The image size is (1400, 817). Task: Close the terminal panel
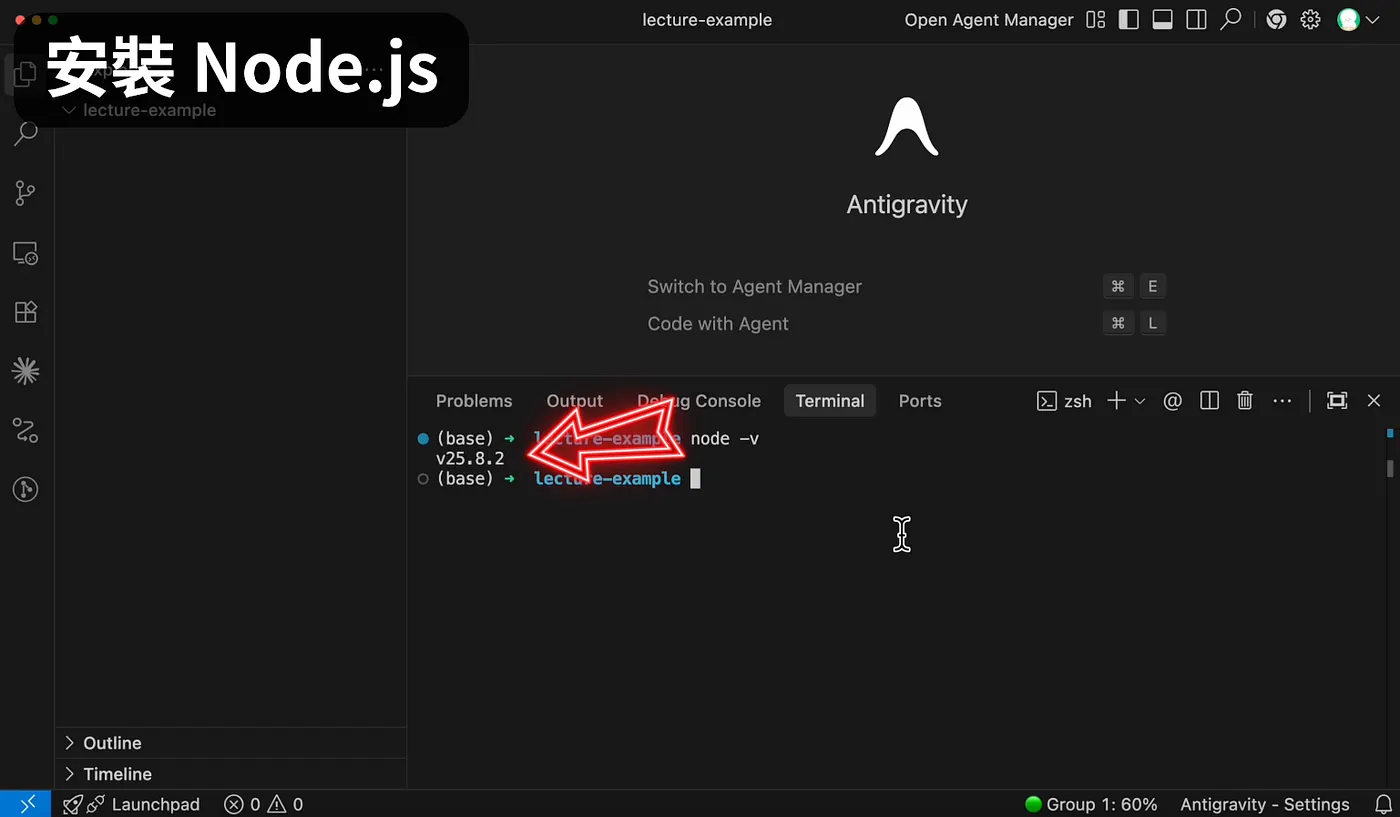1374,401
